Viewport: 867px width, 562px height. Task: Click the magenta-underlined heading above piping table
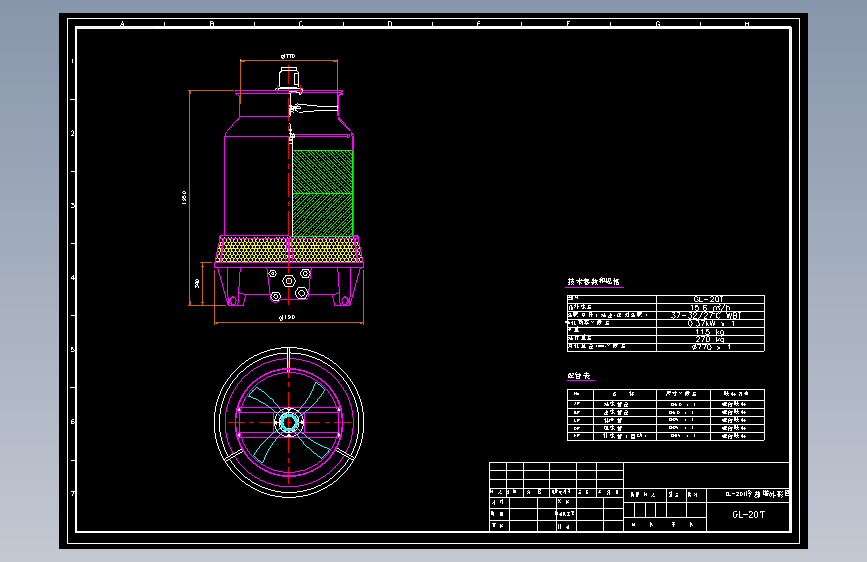[x=579, y=376]
